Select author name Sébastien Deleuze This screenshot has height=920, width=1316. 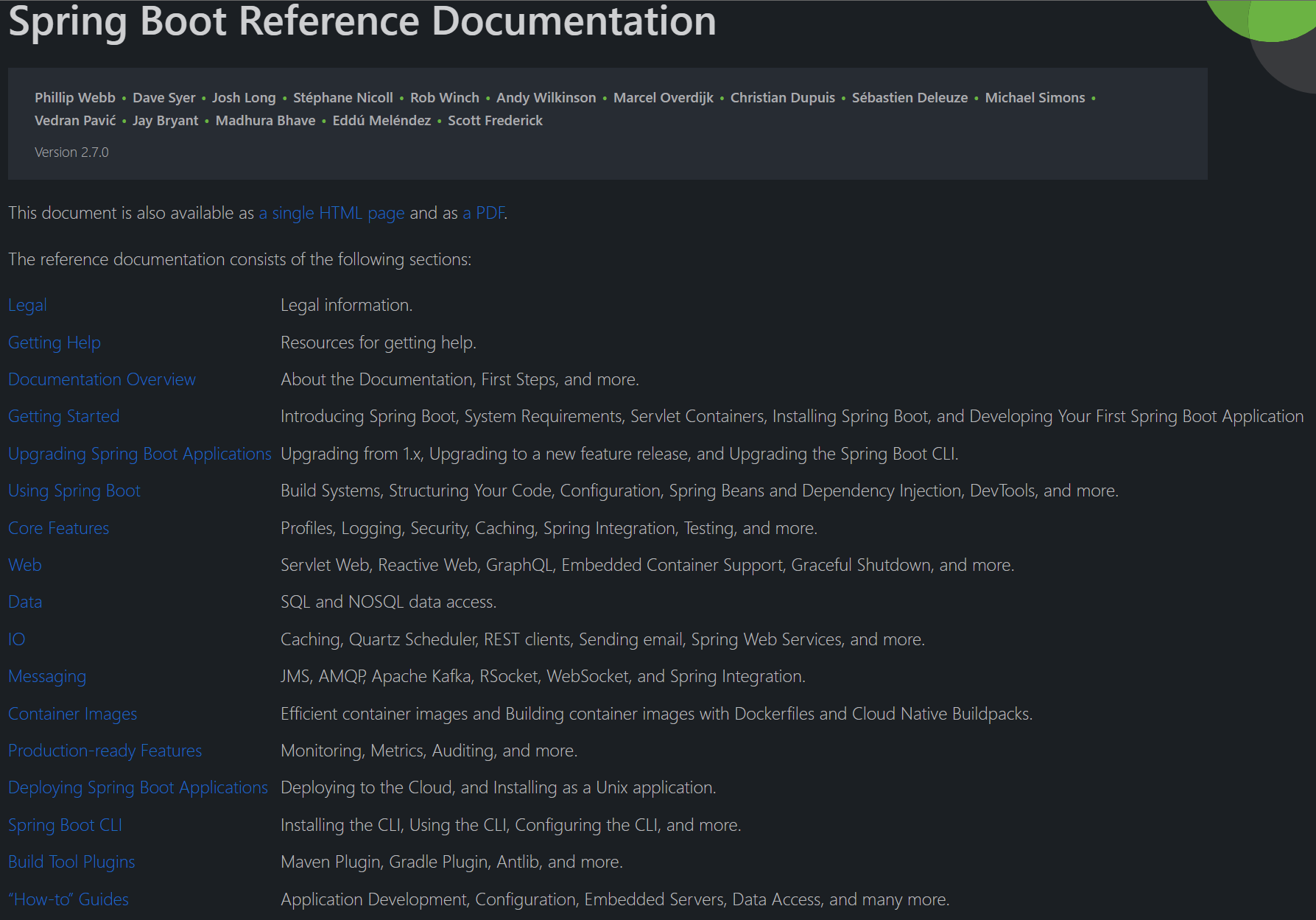coord(909,98)
